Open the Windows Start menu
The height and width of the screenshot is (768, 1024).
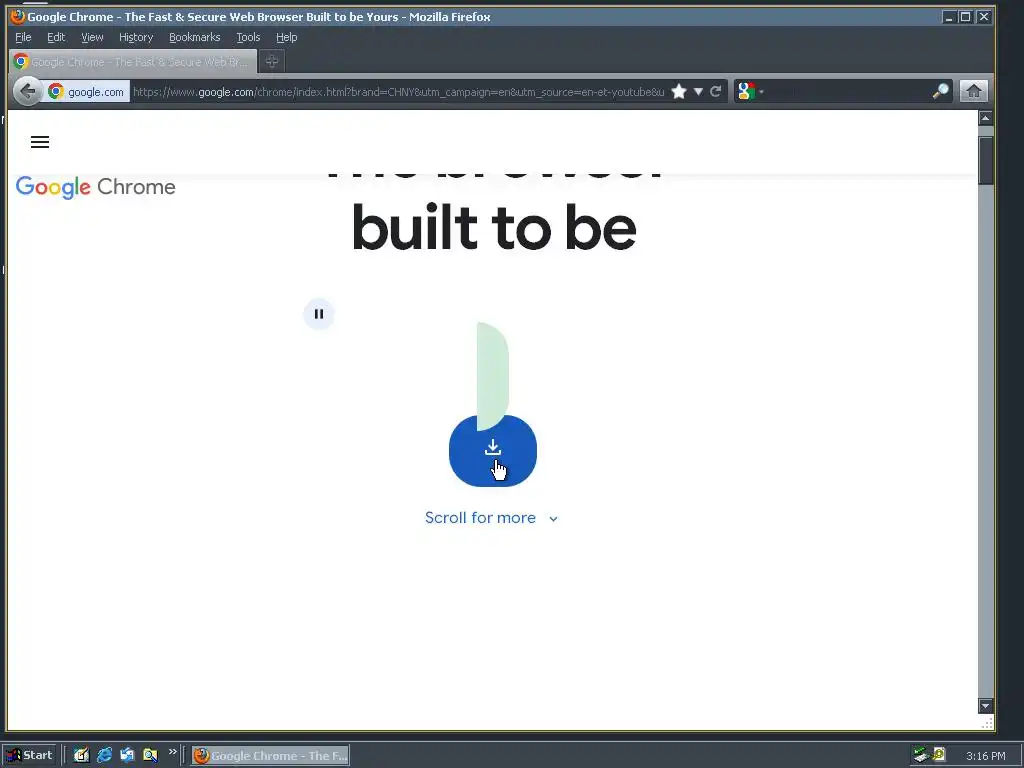[30, 755]
